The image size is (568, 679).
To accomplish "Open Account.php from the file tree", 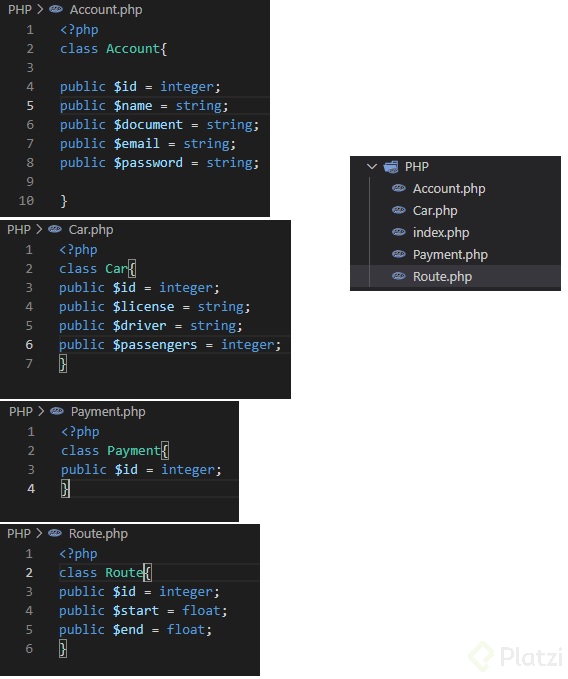I will click(x=449, y=189).
